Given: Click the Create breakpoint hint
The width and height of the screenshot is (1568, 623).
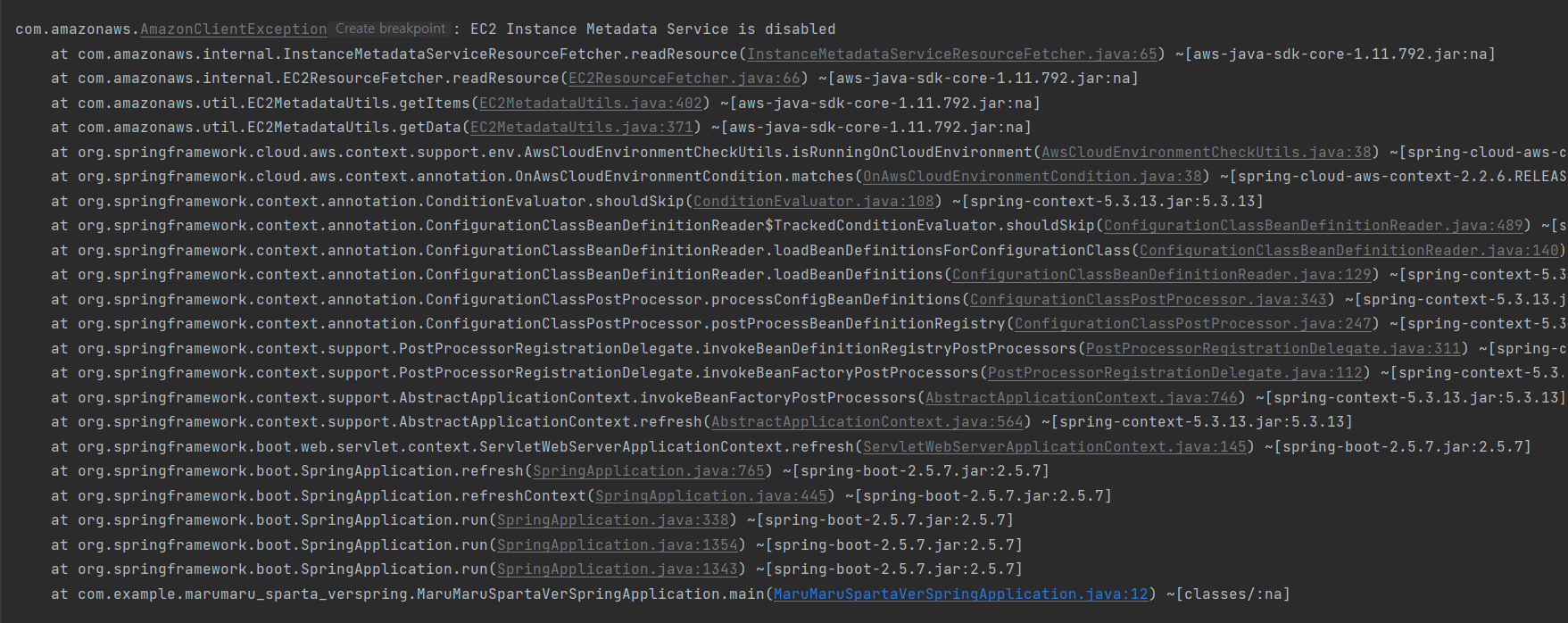Looking at the screenshot, I should tap(390, 29).
